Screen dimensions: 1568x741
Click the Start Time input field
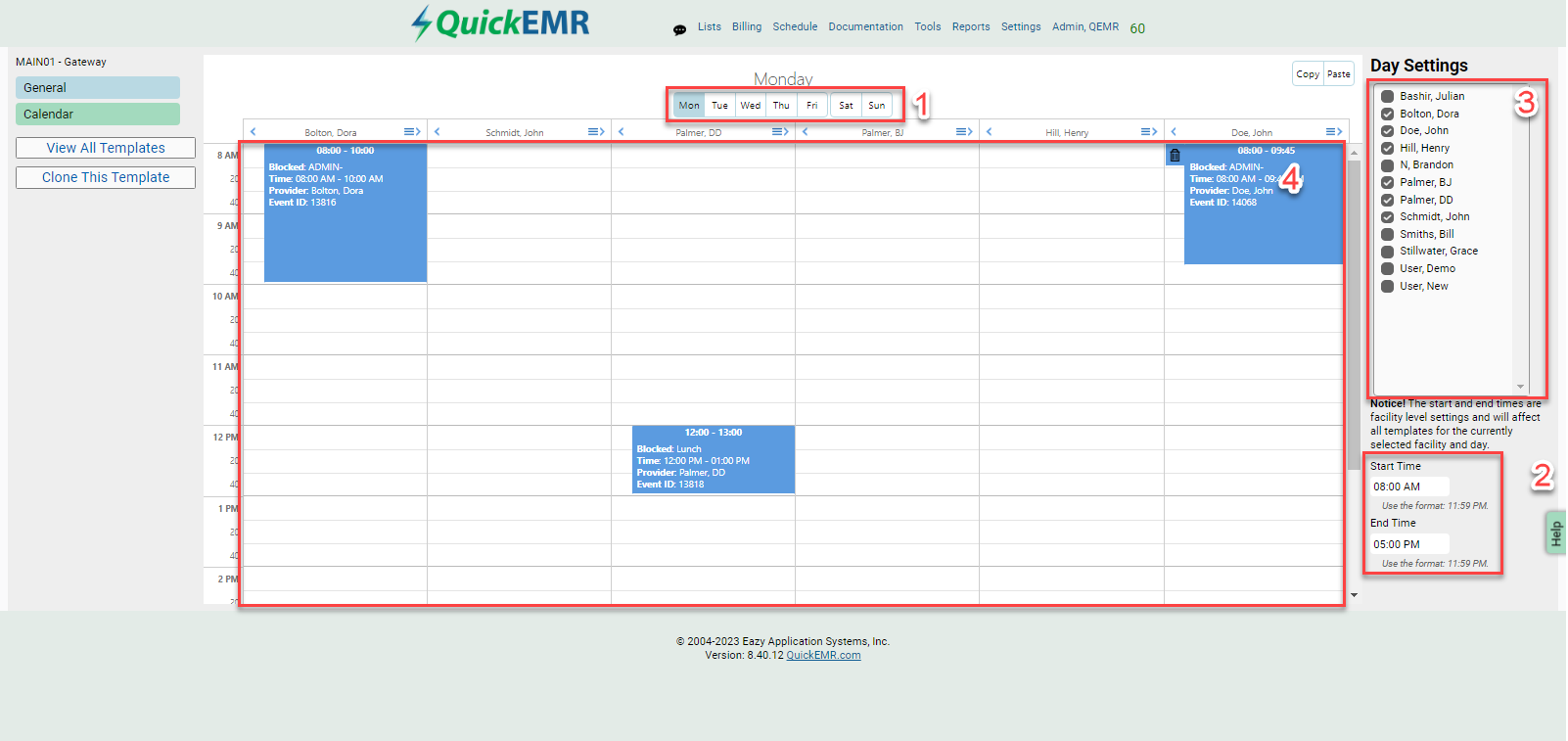[1409, 486]
